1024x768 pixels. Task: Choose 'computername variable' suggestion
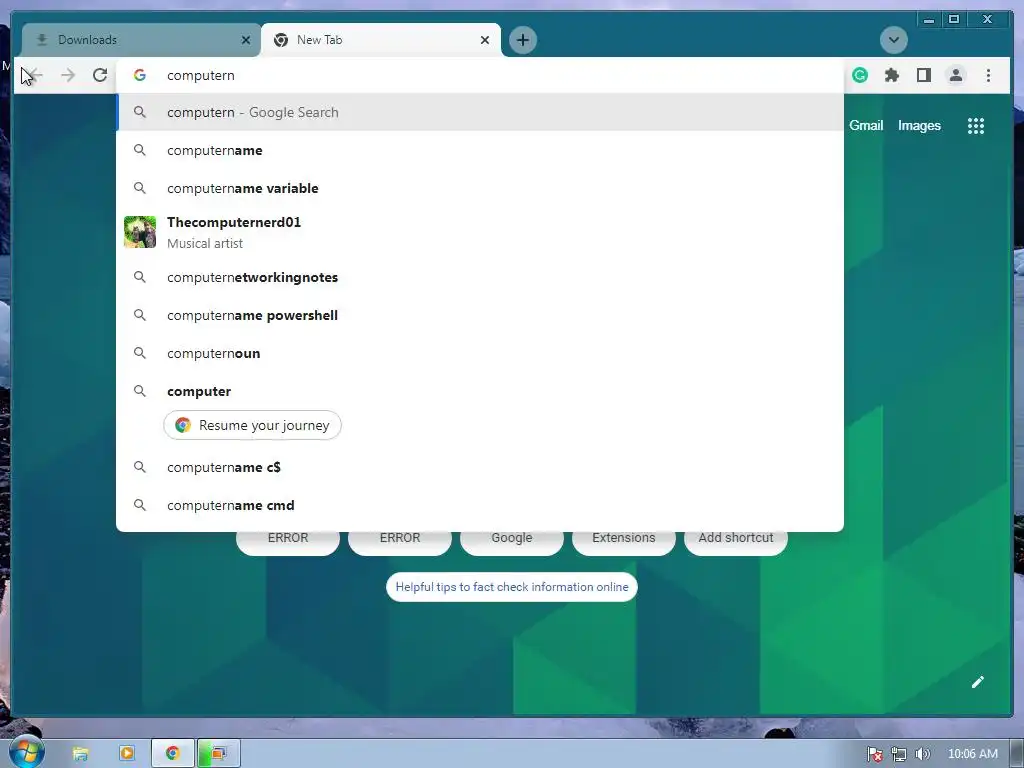(x=480, y=188)
